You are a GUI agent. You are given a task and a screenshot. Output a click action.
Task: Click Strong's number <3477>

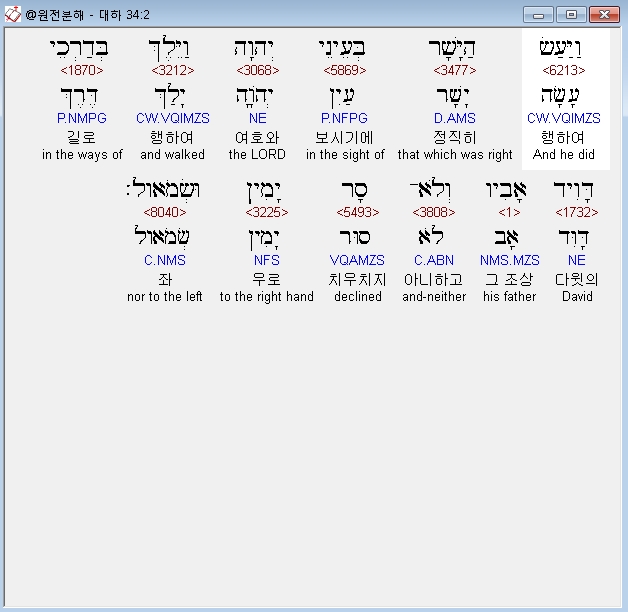coord(455,70)
